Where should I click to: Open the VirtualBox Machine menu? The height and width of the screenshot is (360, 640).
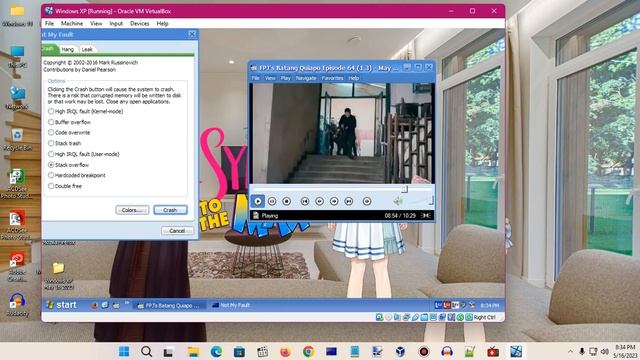point(72,24)
